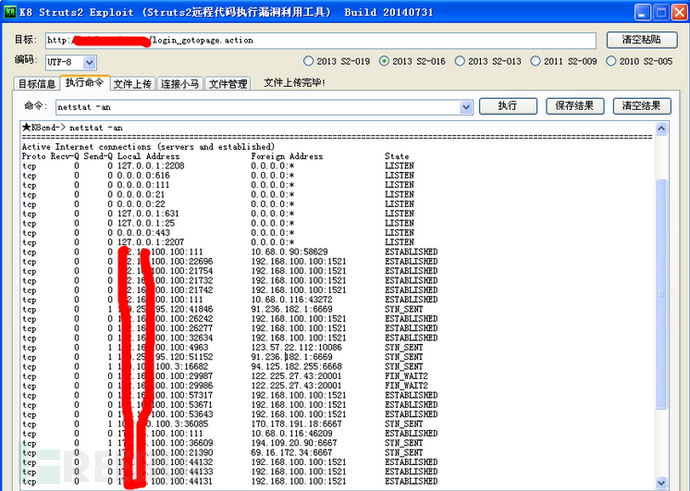Click the target URL input field
The height and width of the screenshot is (491, 690).
321,40
